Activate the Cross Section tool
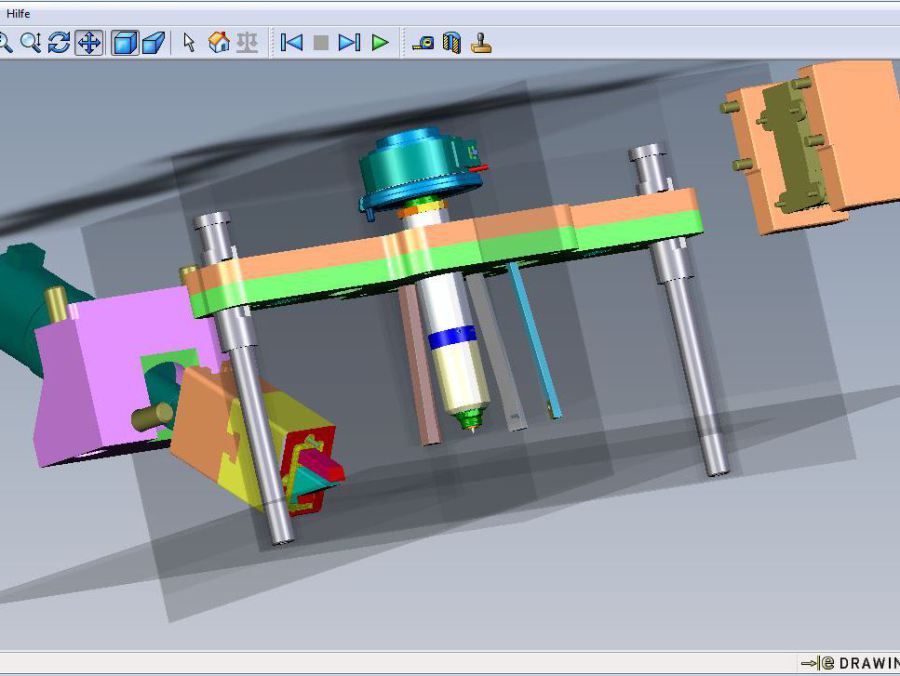The height and width of the screenshot is (676, 900). (x=452, y=43)
